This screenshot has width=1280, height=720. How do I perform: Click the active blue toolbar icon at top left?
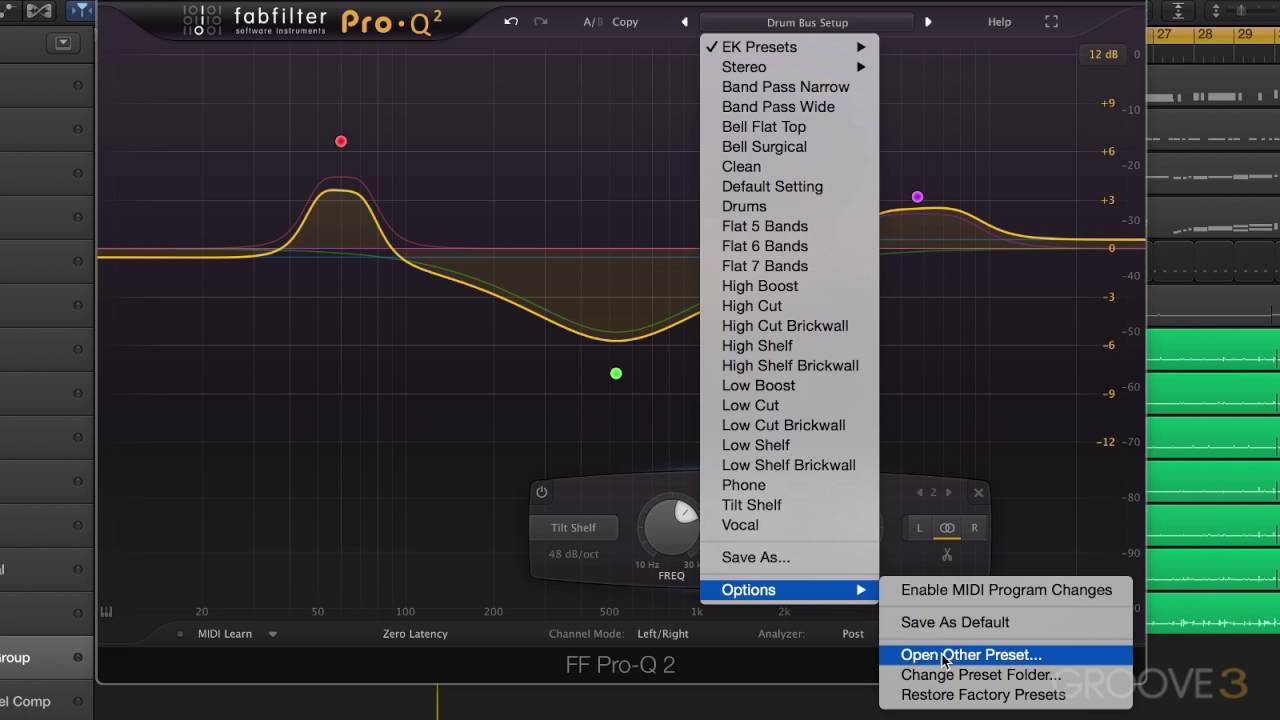tap(80, 11)
